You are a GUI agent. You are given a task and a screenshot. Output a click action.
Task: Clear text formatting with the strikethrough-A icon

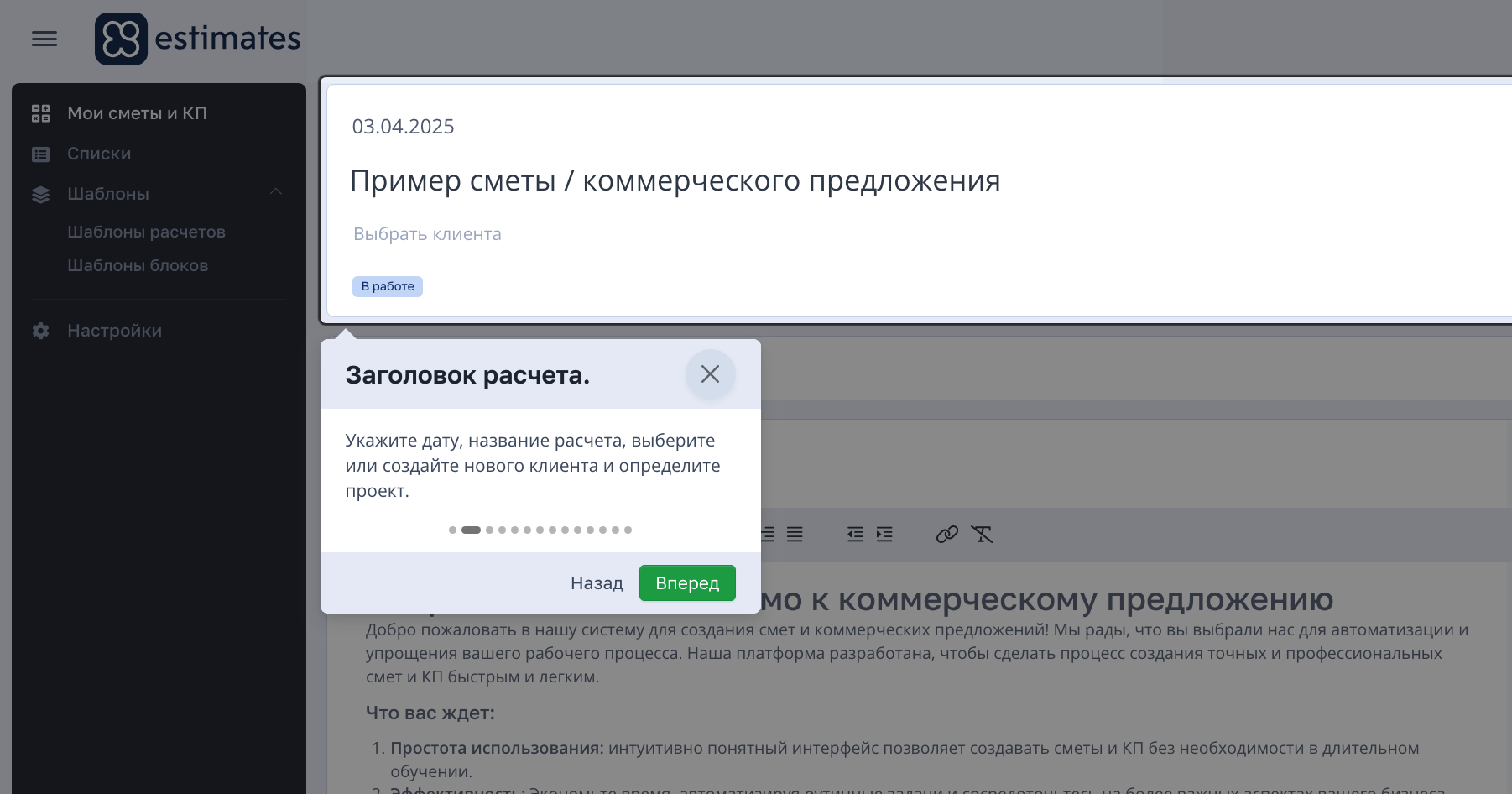click(982, 534)
